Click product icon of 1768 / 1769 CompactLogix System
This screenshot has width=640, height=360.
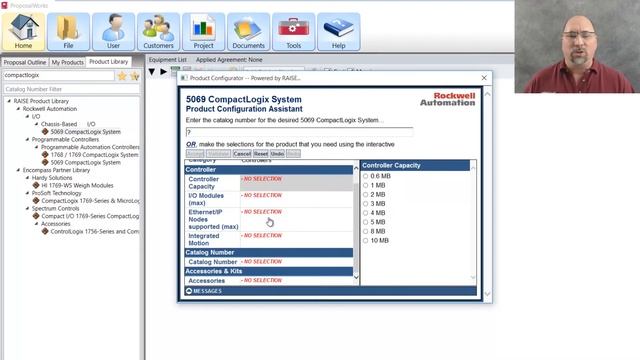pos(45,155)
